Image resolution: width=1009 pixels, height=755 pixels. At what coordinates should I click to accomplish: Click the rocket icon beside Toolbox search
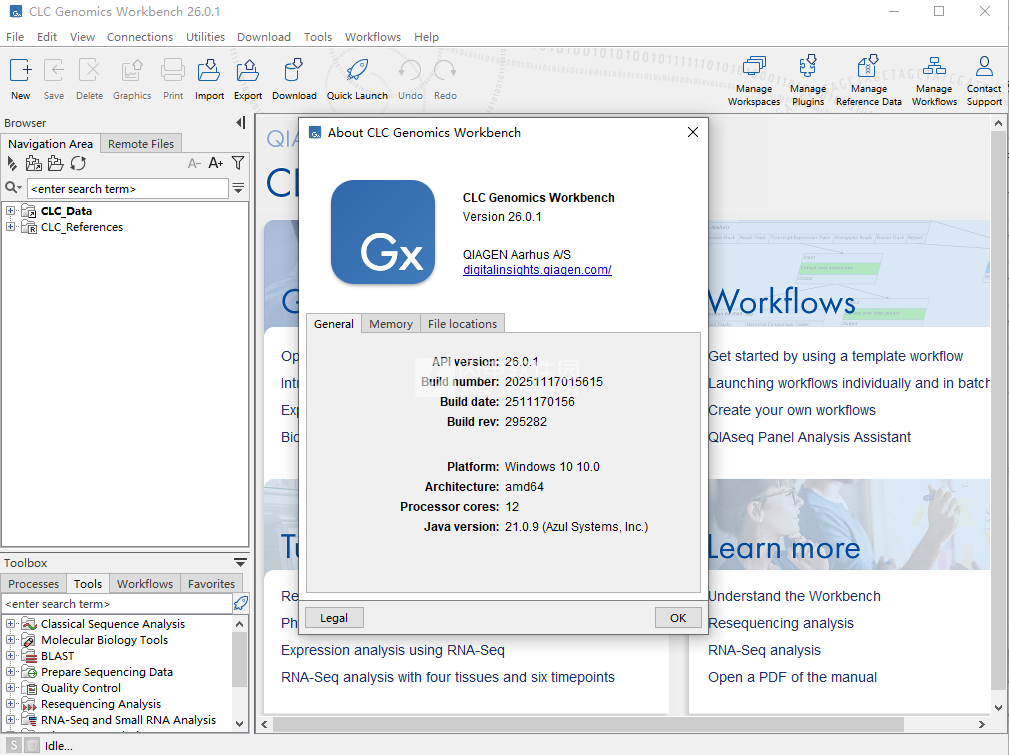[x=240, y=603]
